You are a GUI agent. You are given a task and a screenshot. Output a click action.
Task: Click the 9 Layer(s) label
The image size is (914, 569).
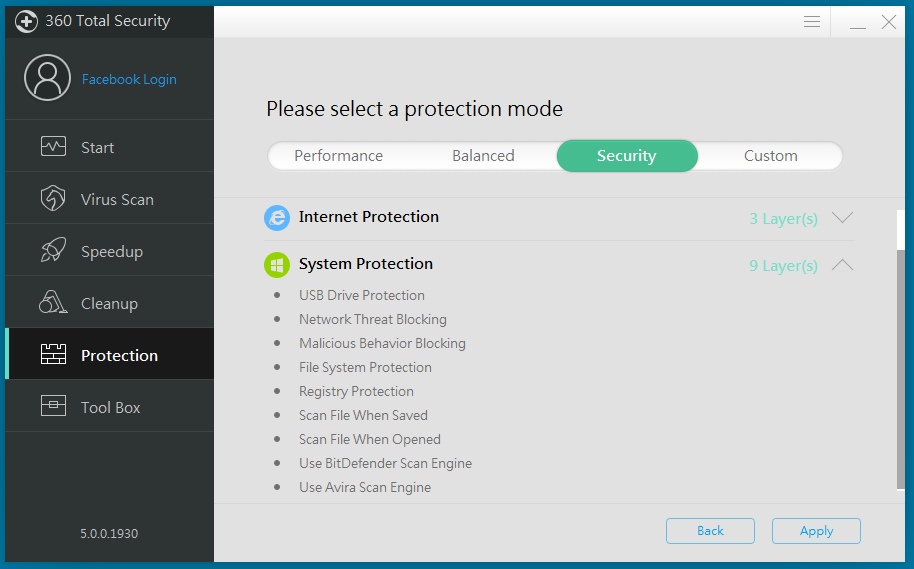[783, 266]
